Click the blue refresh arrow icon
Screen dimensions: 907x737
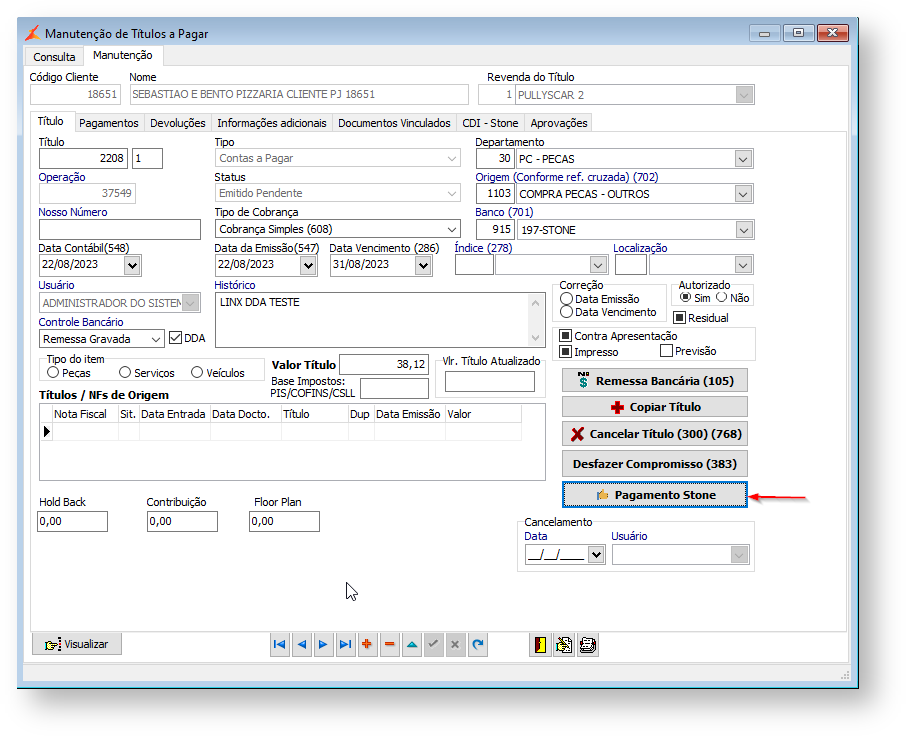[x=477, y=645]
